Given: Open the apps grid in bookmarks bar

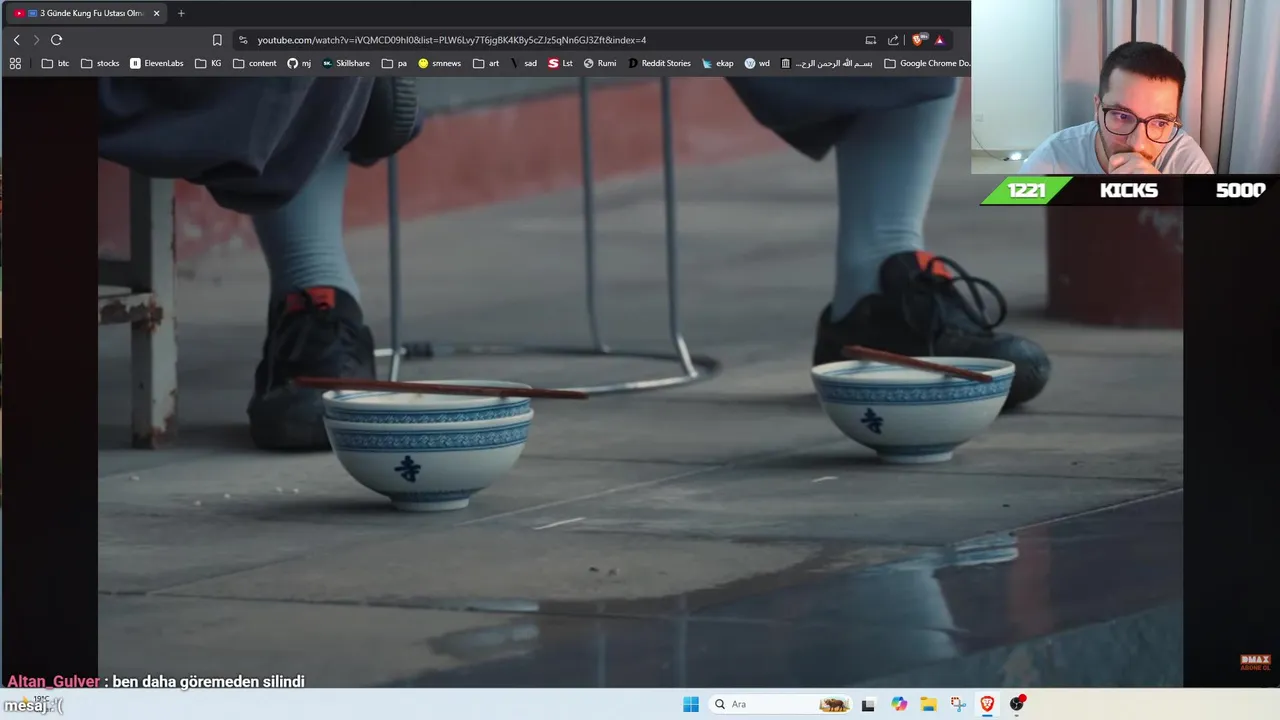Looking at the screenshot, I should 15,63.
